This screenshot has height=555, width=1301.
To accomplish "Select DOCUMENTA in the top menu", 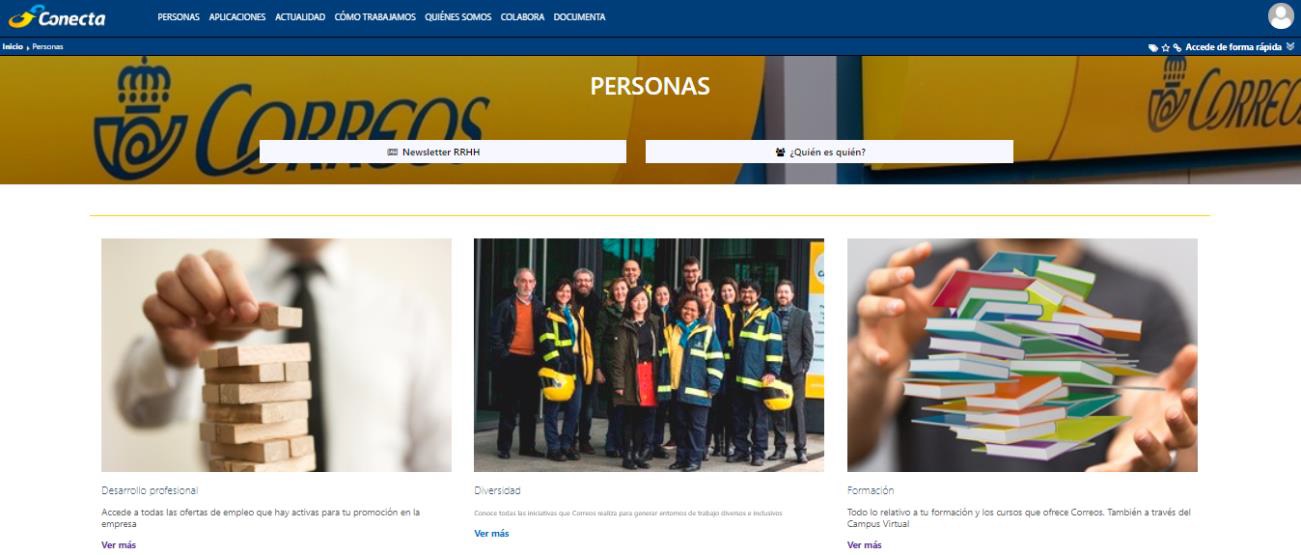I will [579, 17].
